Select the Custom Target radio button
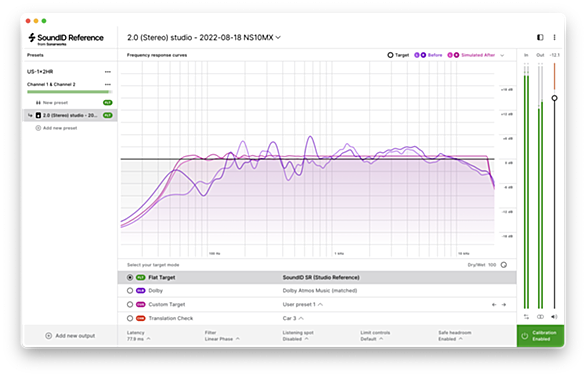 [130, 304]
